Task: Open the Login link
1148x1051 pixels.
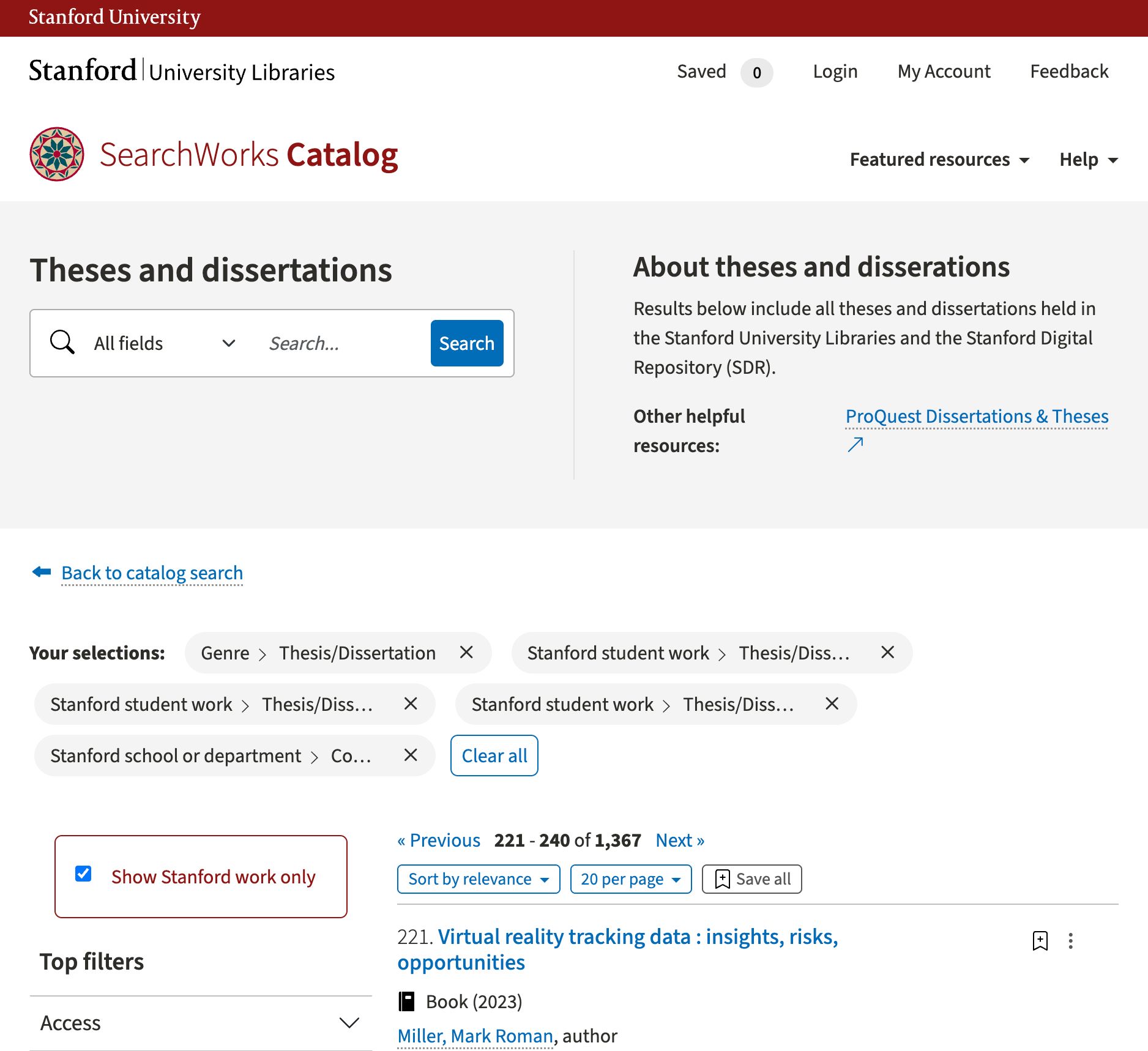Action: [x=835, y=72]
